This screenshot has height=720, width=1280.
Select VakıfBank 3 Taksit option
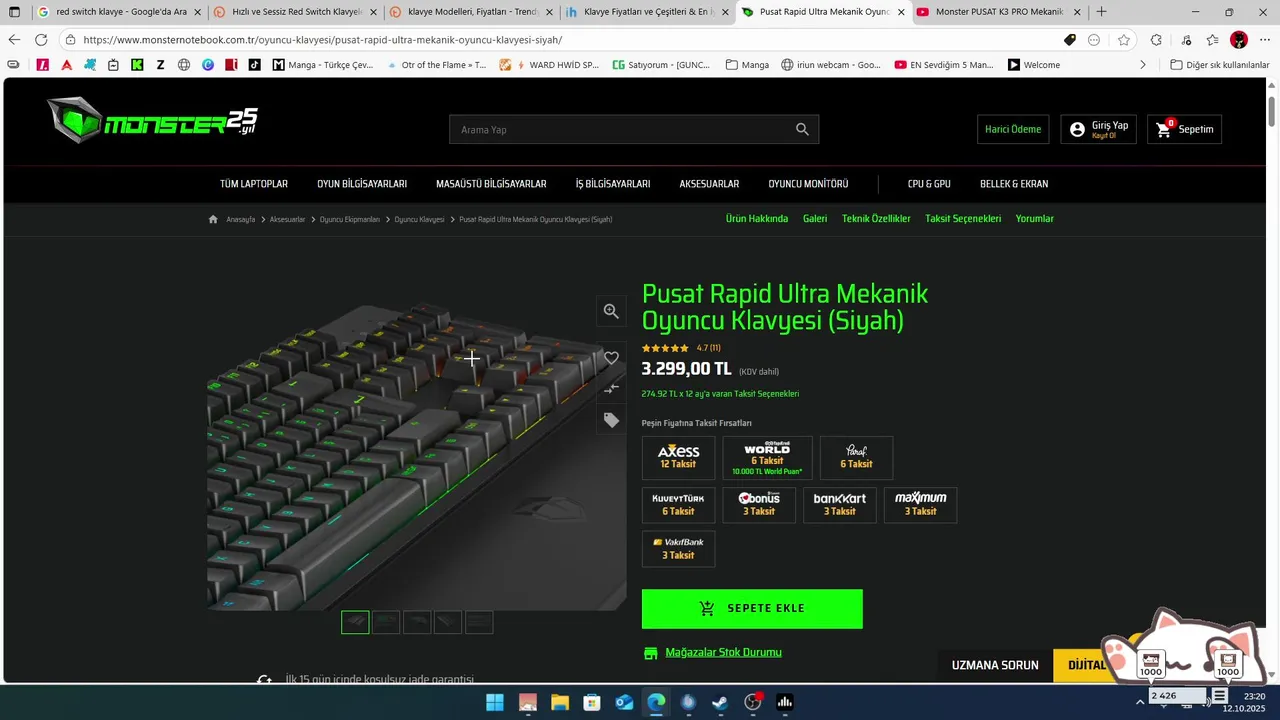click(678, 549)
